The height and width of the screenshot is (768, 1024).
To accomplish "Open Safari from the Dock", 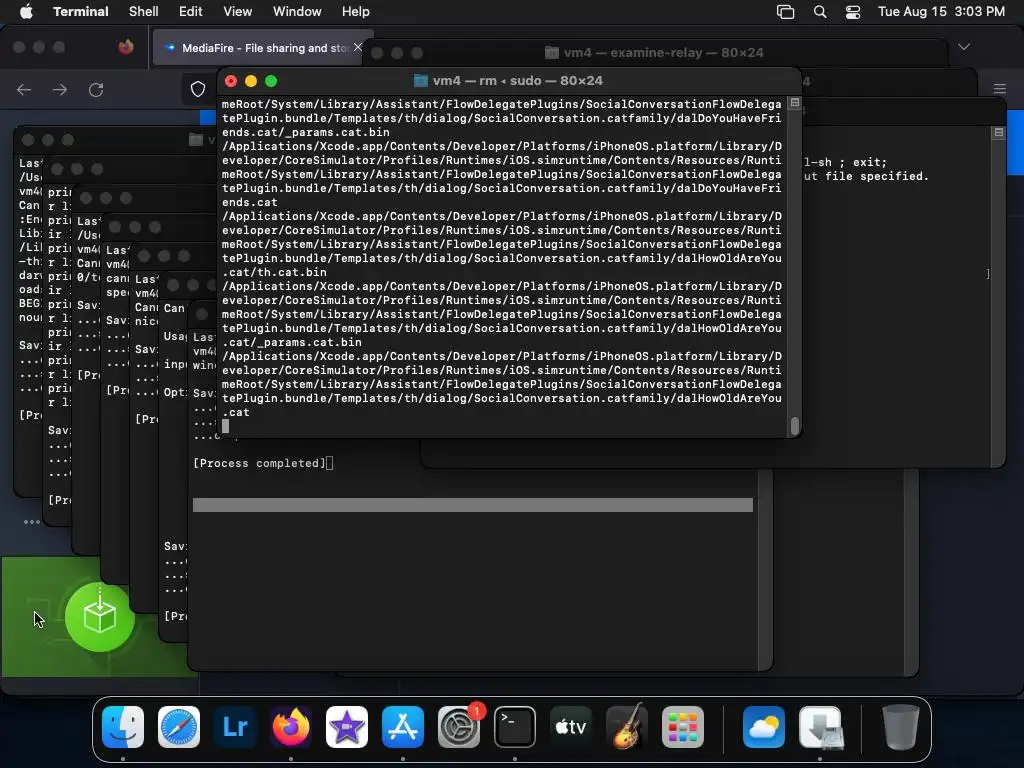I will coord(179,727).
